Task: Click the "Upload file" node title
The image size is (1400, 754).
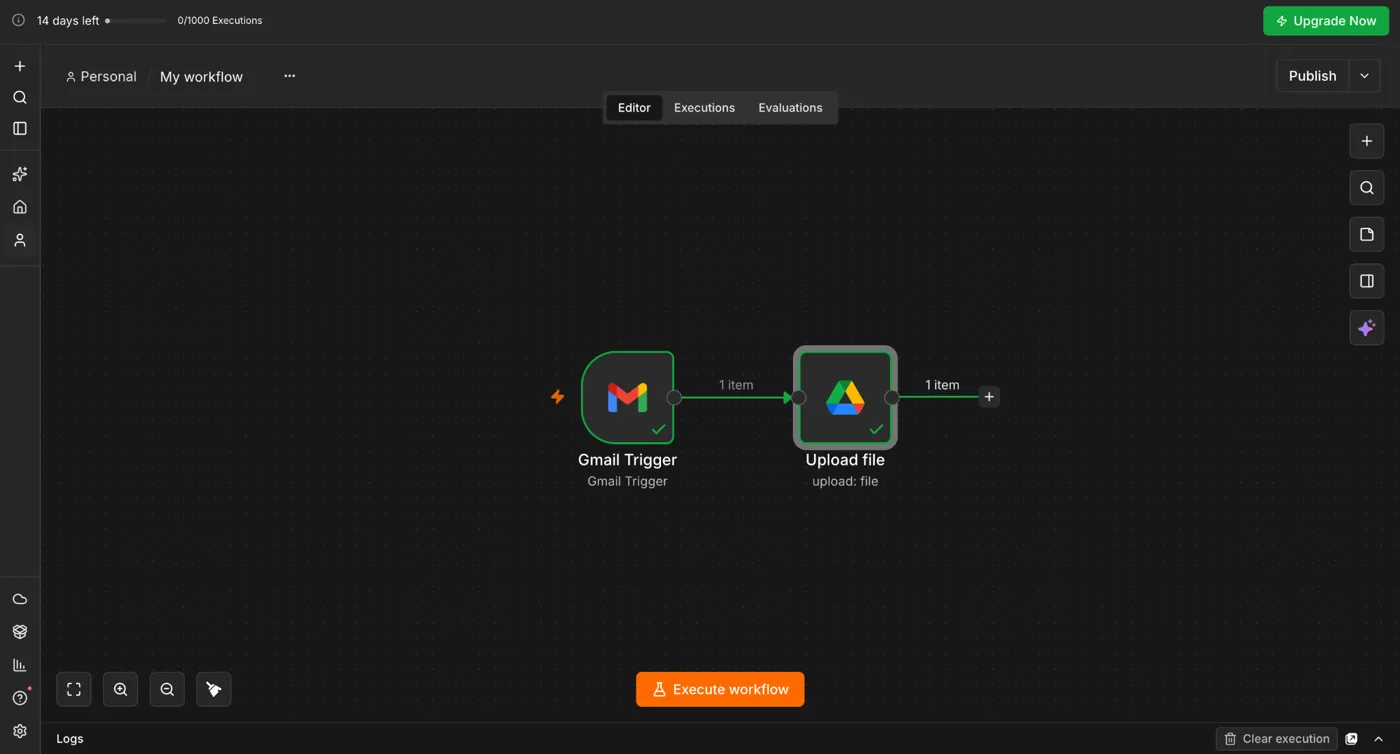Action: (x=845, y=460)
